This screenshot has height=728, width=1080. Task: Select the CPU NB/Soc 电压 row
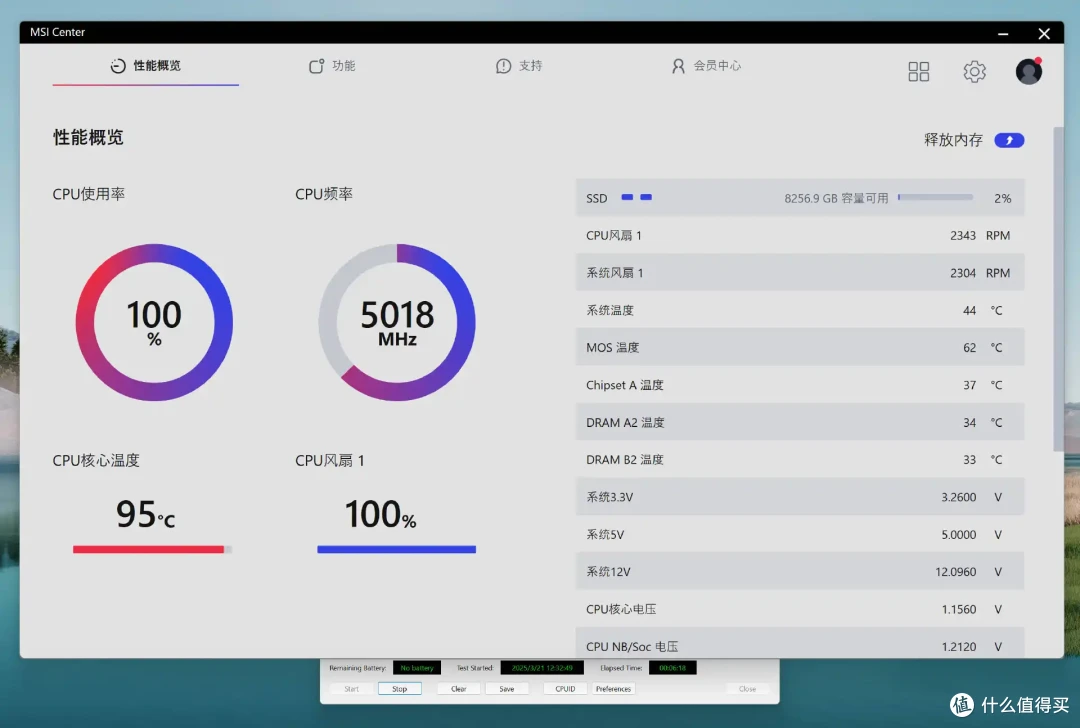pos(800,645)
